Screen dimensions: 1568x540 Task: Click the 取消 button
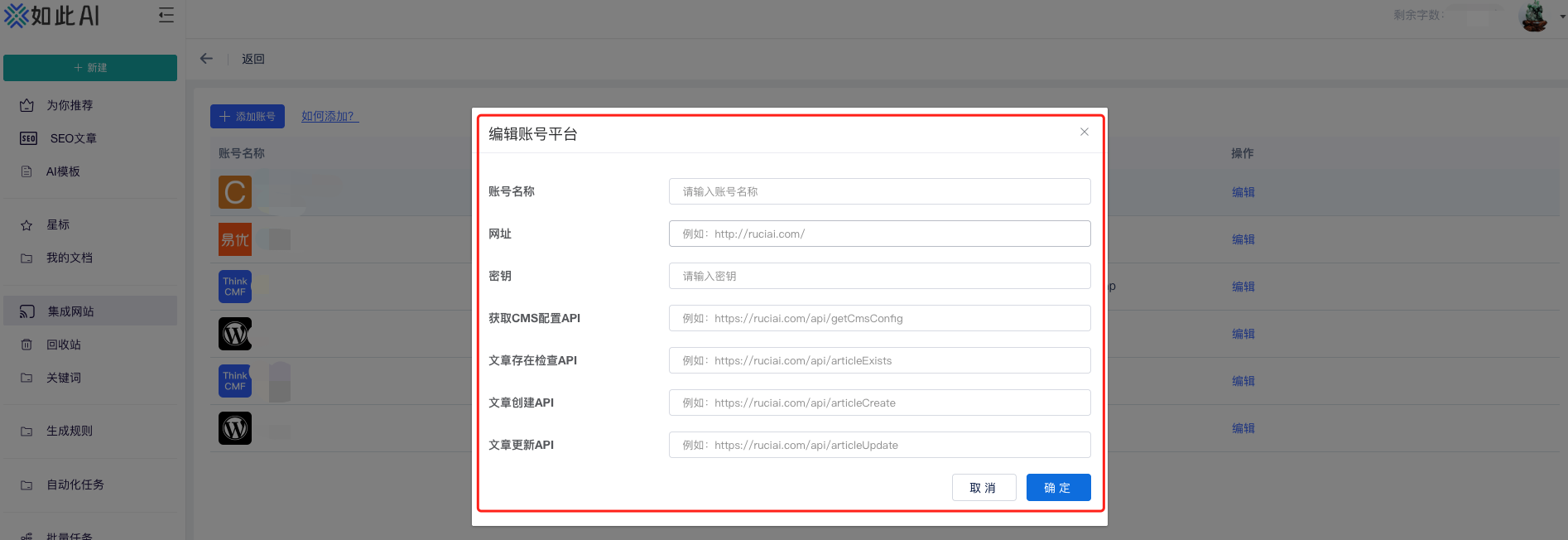tap(984, 488)
